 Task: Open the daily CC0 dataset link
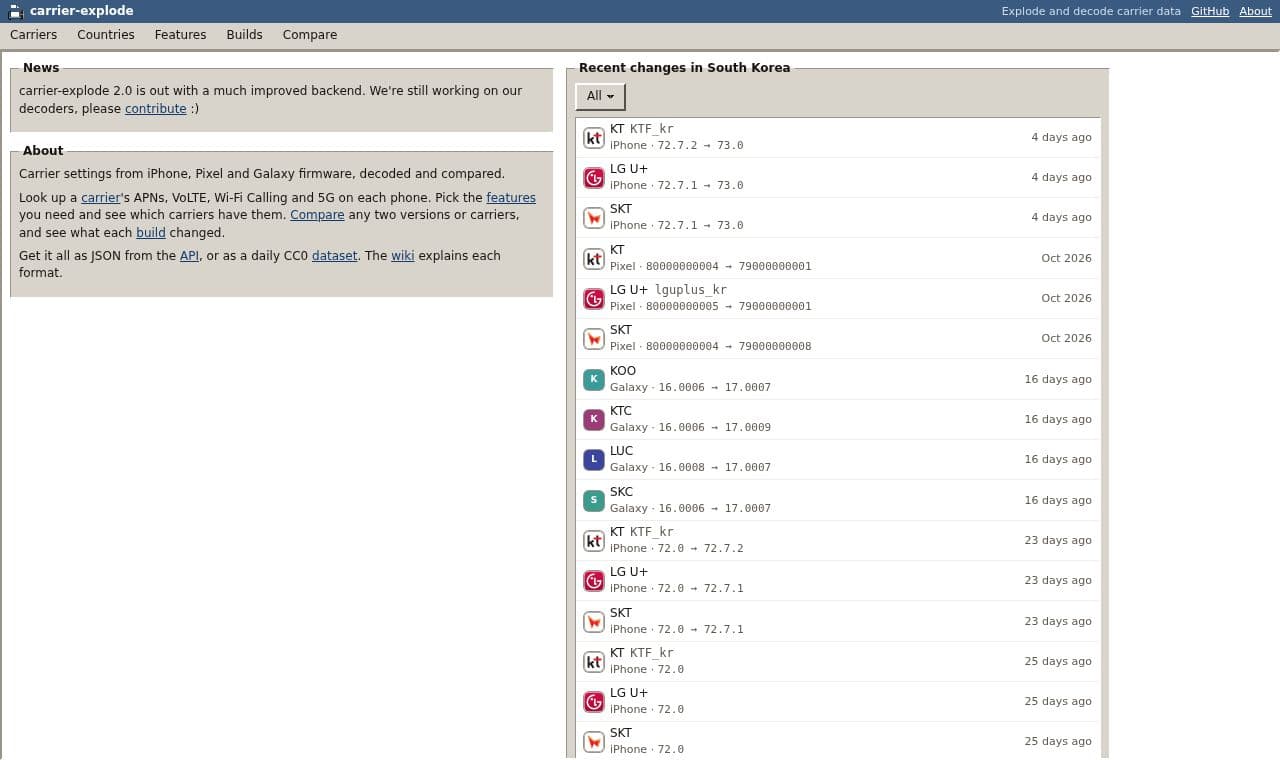click(x=335, y=256)
